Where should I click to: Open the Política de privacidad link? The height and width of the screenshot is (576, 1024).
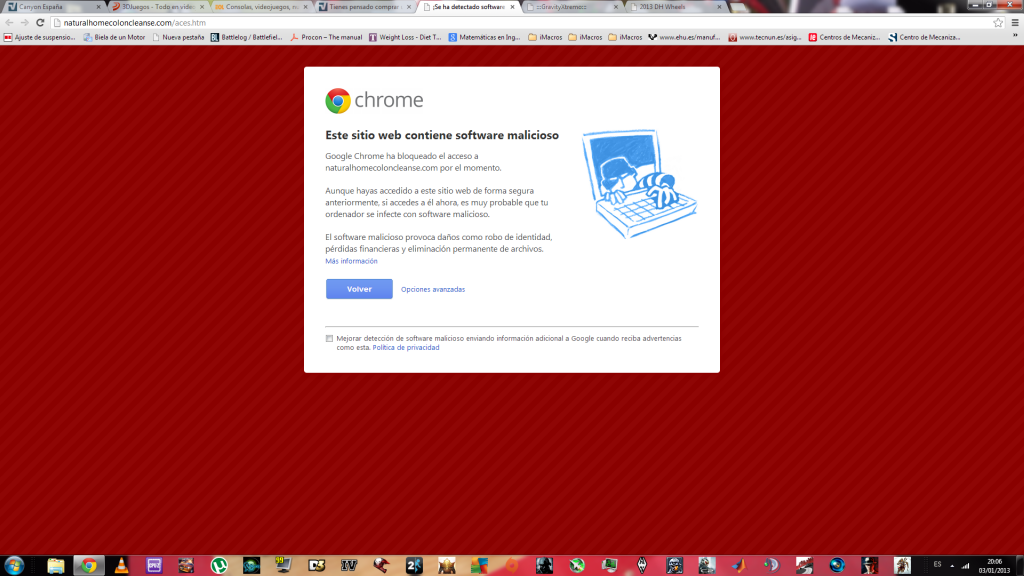click(x=406, y=347)
